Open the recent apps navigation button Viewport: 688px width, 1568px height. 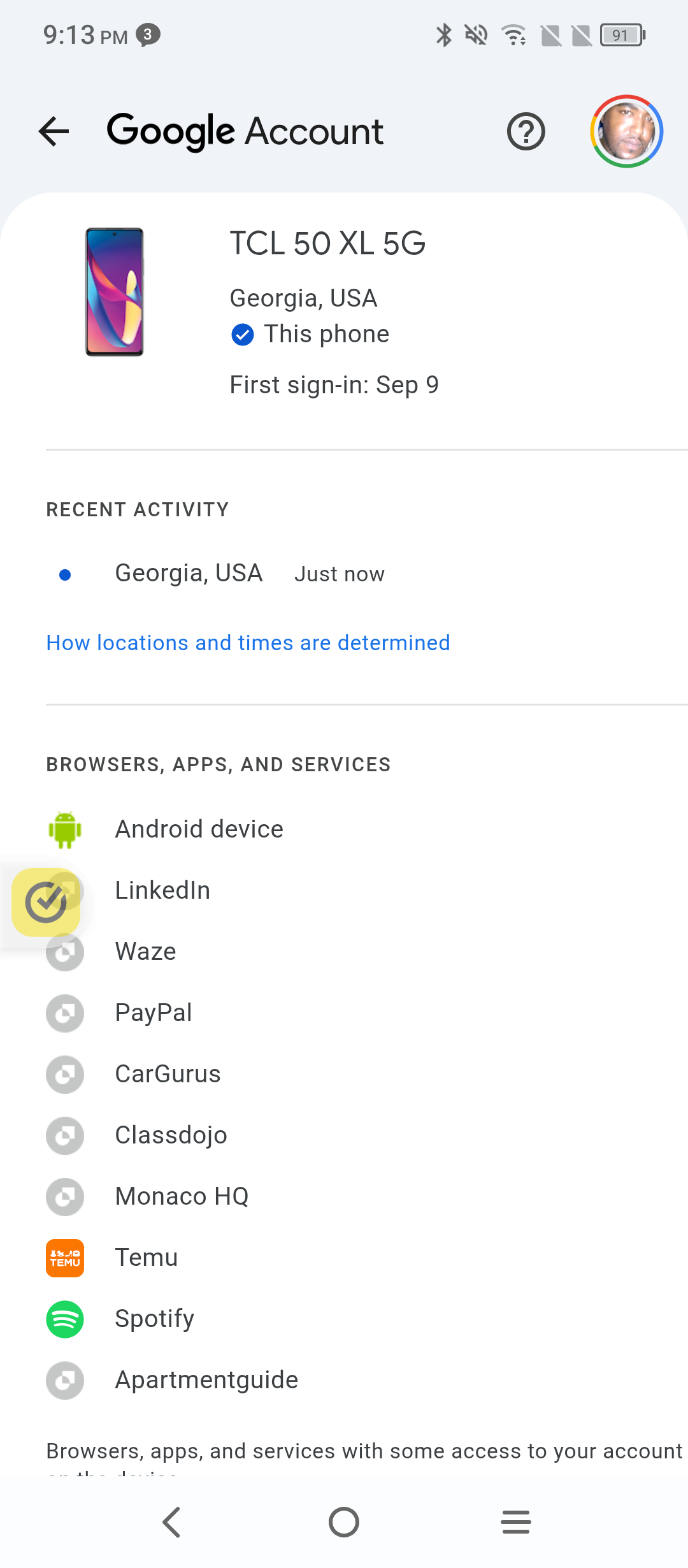pyautogui.click(x=515, y=1522)
